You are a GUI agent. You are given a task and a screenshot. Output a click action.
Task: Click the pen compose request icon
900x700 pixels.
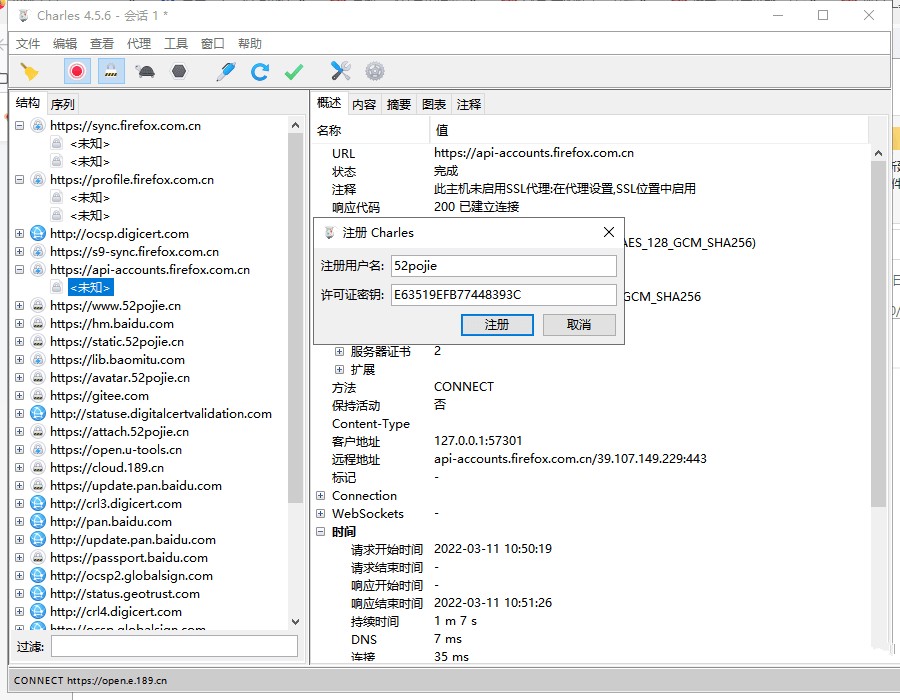tap(226, 72)
